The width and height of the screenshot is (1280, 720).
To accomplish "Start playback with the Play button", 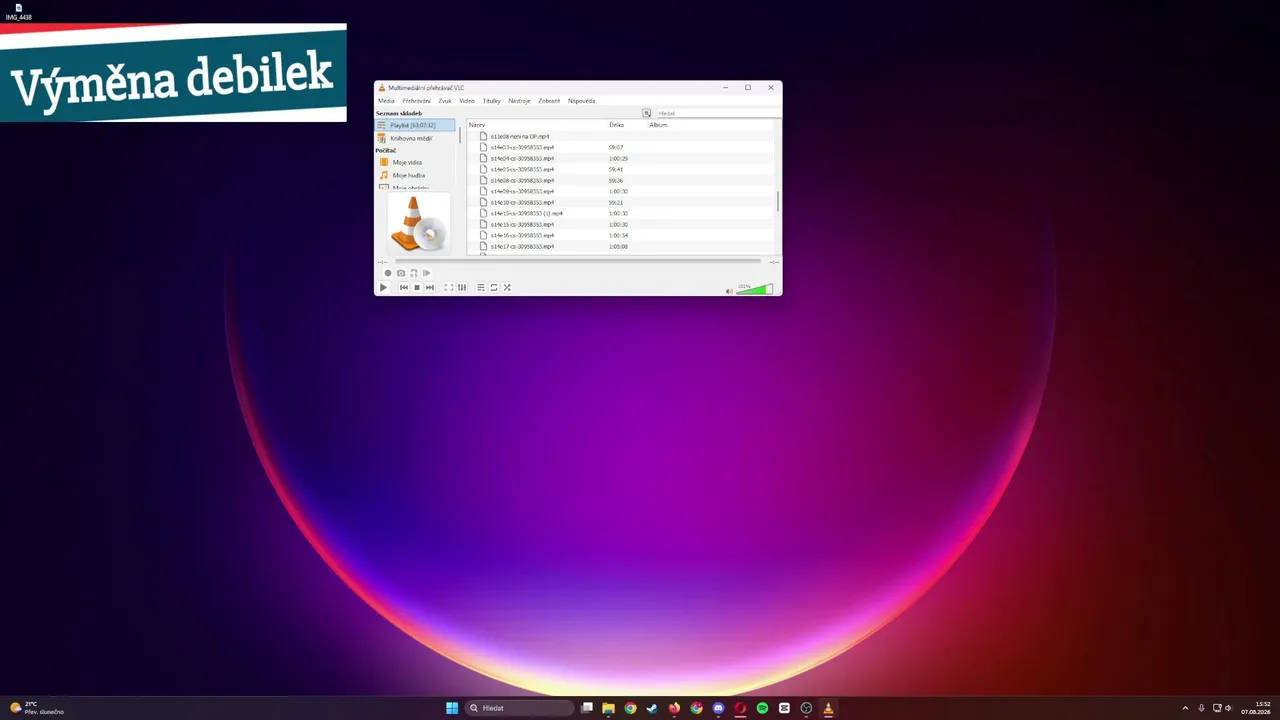I will (x=383, y=287).
